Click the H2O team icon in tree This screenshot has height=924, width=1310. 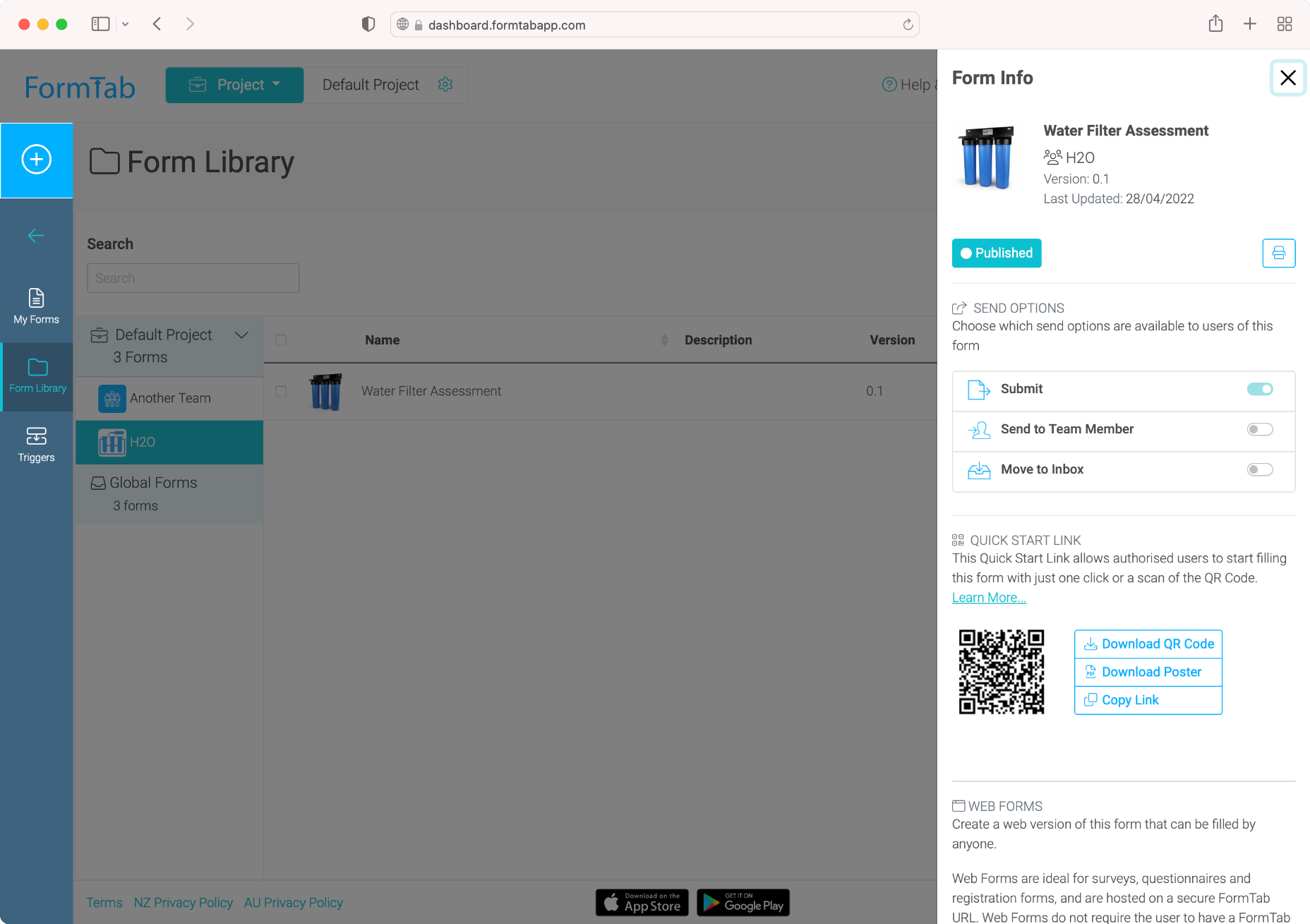click(x=112, y=443)
